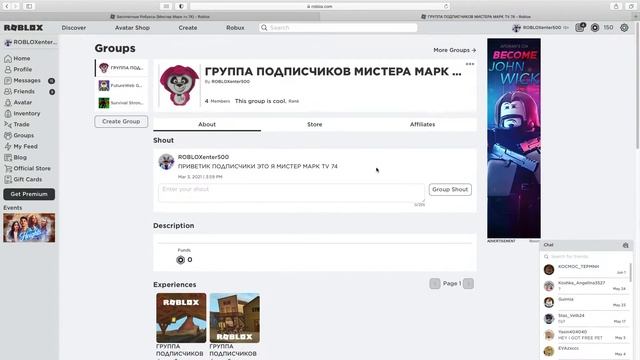Image resolution: width=640 pixels, height=360 pixels.
Task: Select the FutureWeb group in list
Action: (121, 85)
